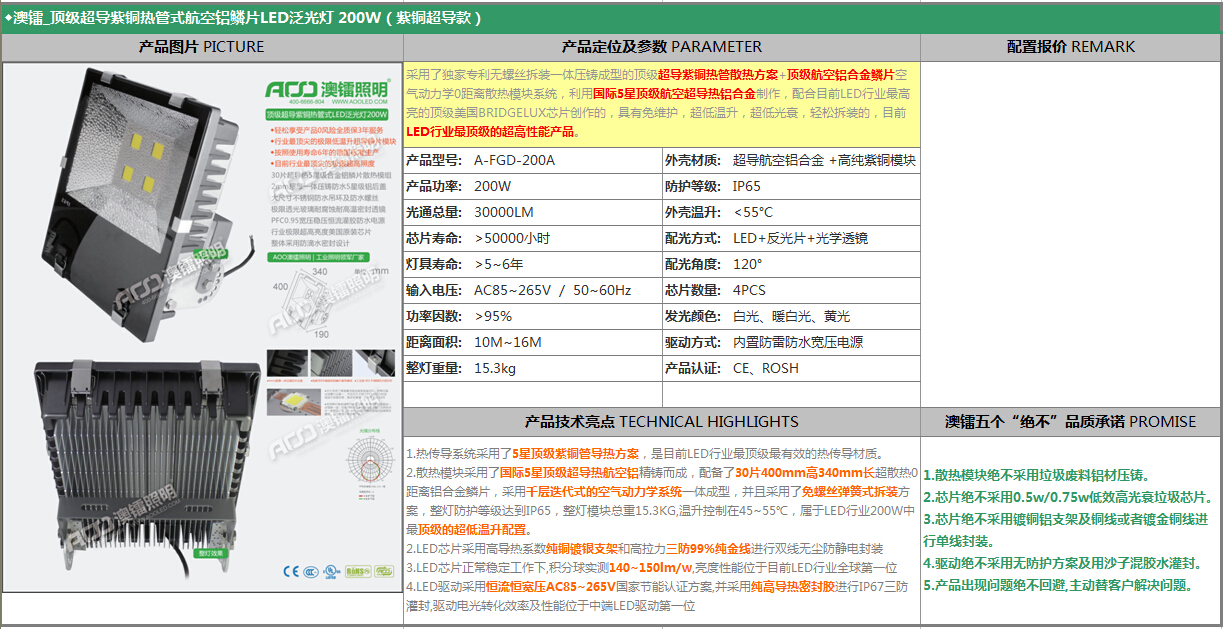Image resolution: width=1223 pixels, height=629 pixels.
Task: Select the 产品定位及参数 PARAMETER header cell
Action: tap(662, 47)
